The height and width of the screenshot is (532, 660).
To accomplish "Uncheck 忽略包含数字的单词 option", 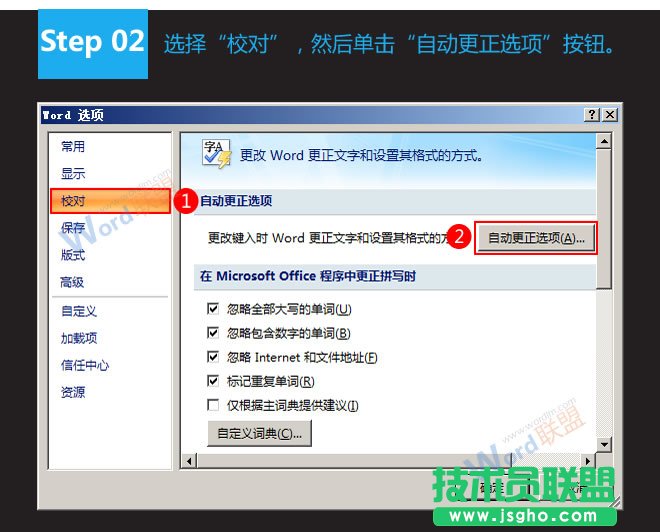I will [212, 333].
